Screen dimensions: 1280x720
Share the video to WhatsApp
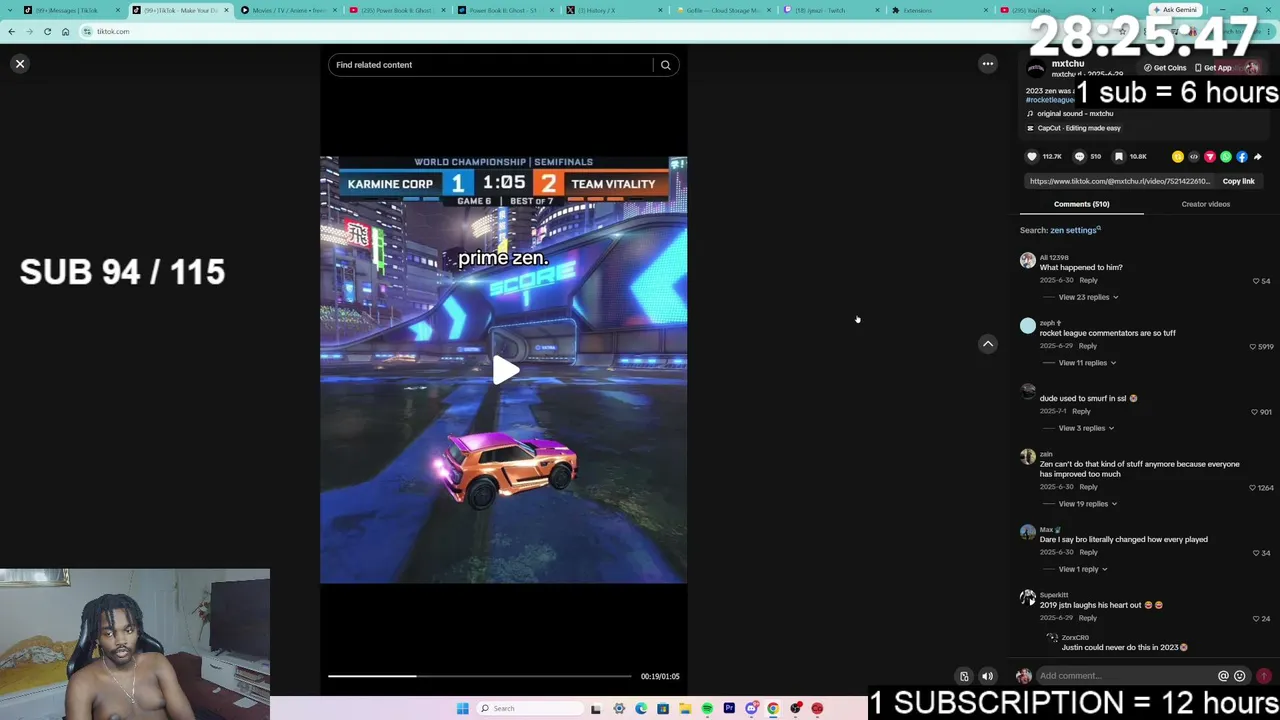tap(1226, 157)
